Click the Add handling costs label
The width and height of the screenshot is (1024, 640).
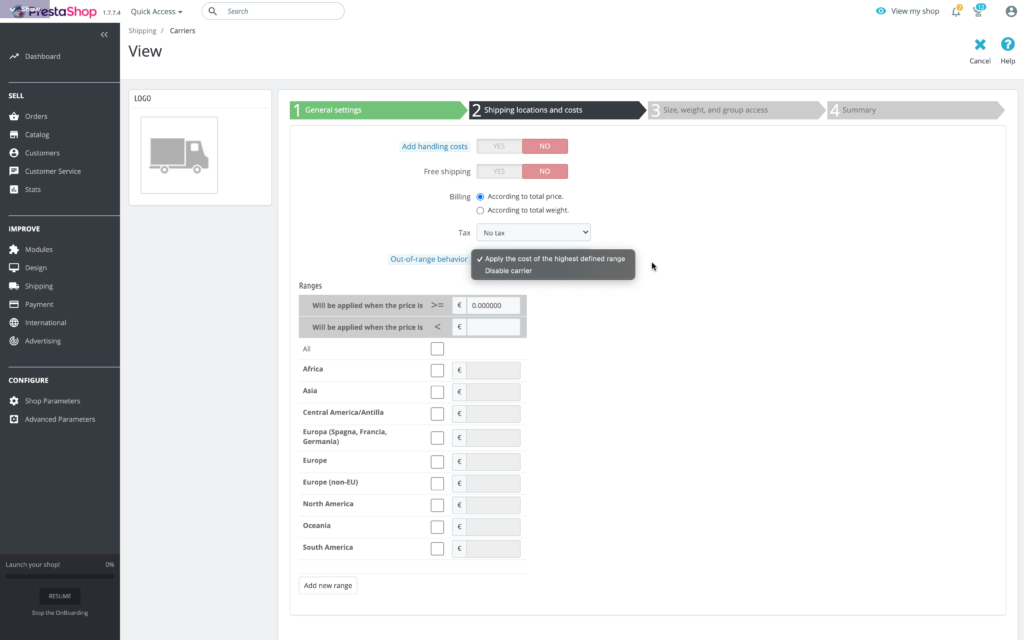point(434,146)
